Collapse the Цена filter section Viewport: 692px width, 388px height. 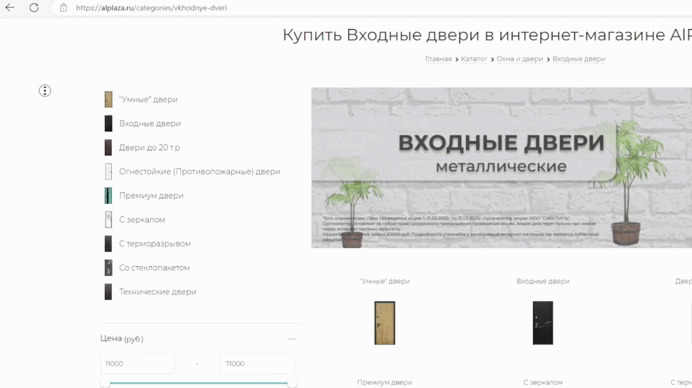click(x=292, y=339)
